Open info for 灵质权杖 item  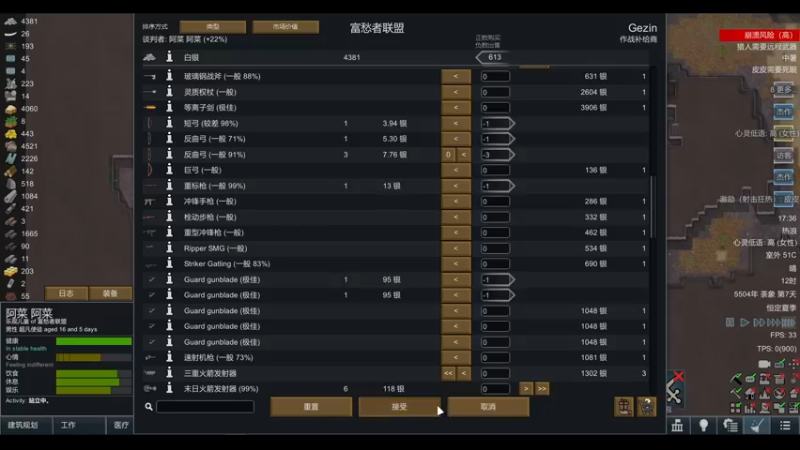pyautogui.click(x=169, y=92)
